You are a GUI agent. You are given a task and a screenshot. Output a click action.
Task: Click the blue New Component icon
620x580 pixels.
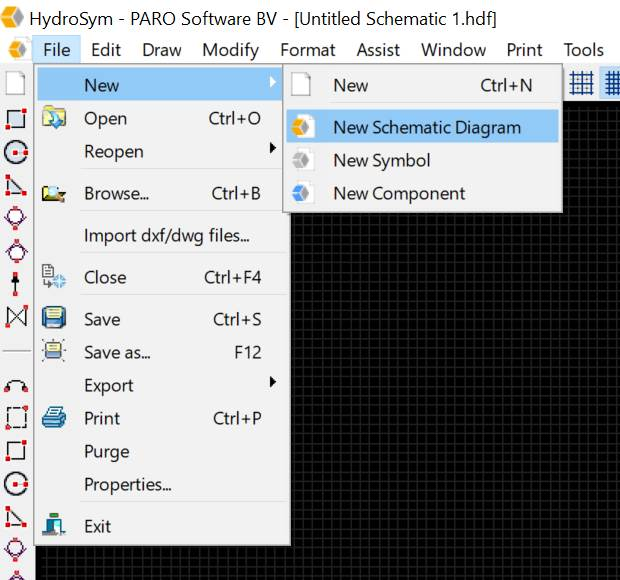coord(302,193)
